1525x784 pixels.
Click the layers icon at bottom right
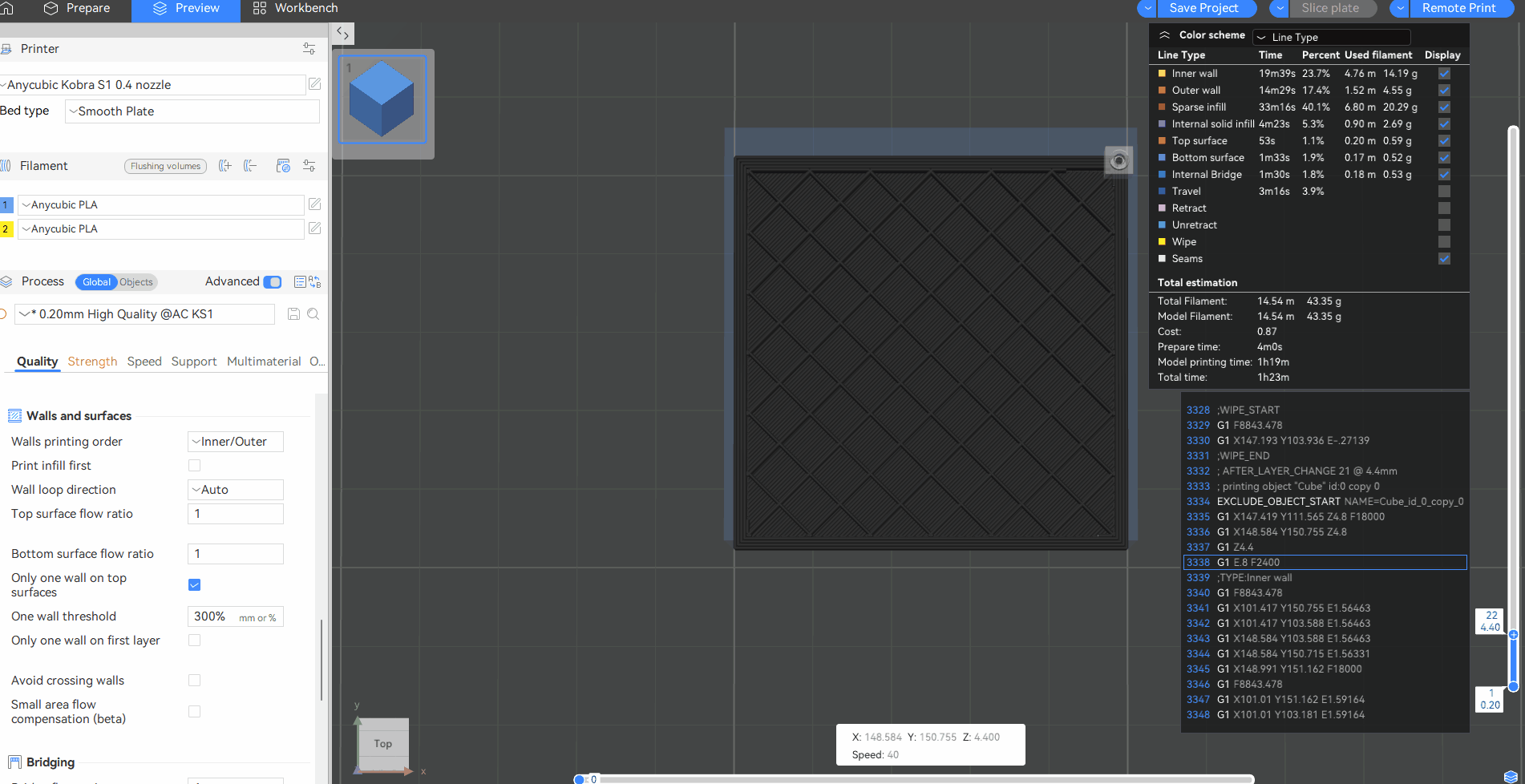pyautogui.click(x=1511, y=776)
